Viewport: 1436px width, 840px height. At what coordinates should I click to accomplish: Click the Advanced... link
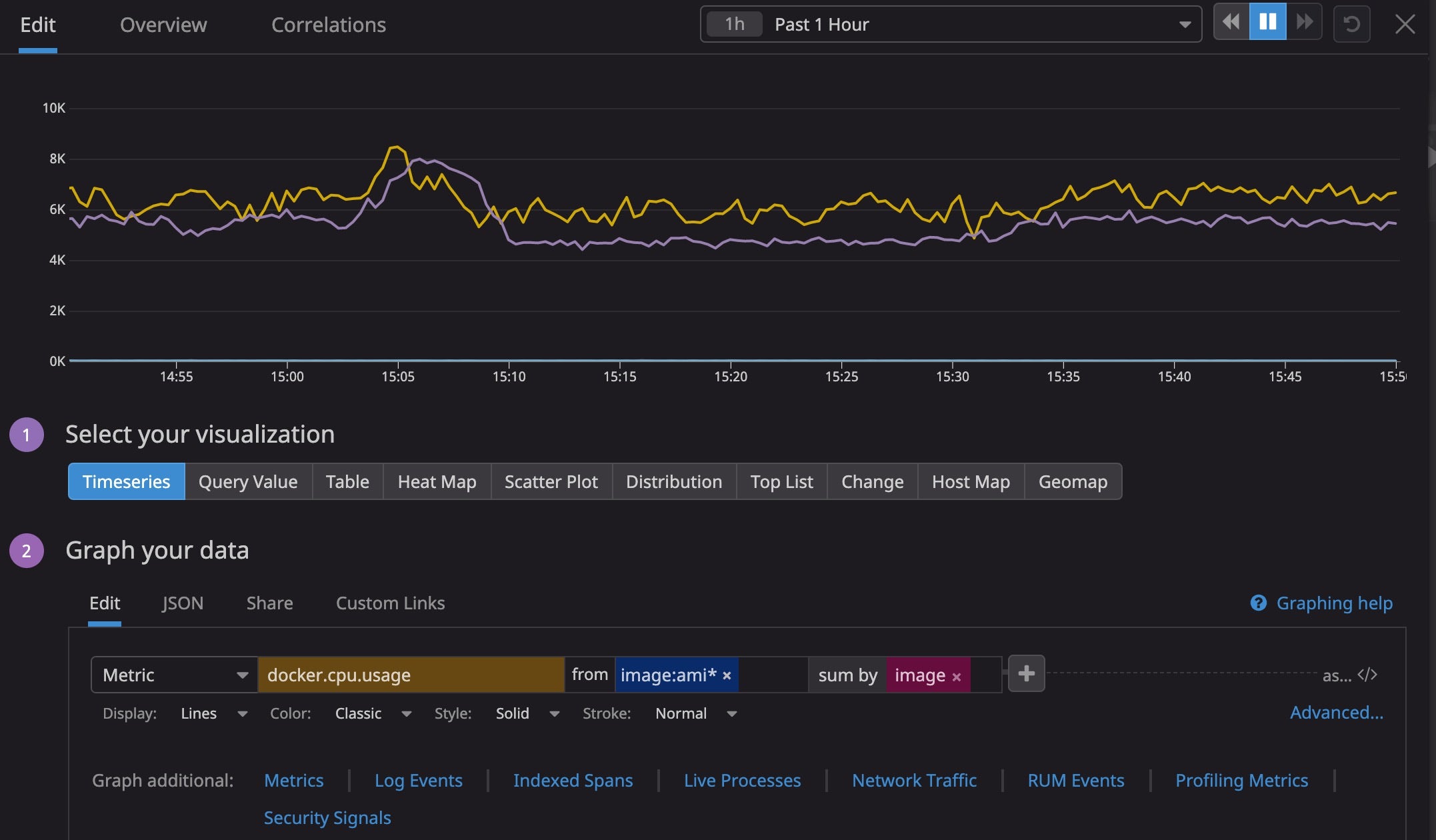[1336, 712]
